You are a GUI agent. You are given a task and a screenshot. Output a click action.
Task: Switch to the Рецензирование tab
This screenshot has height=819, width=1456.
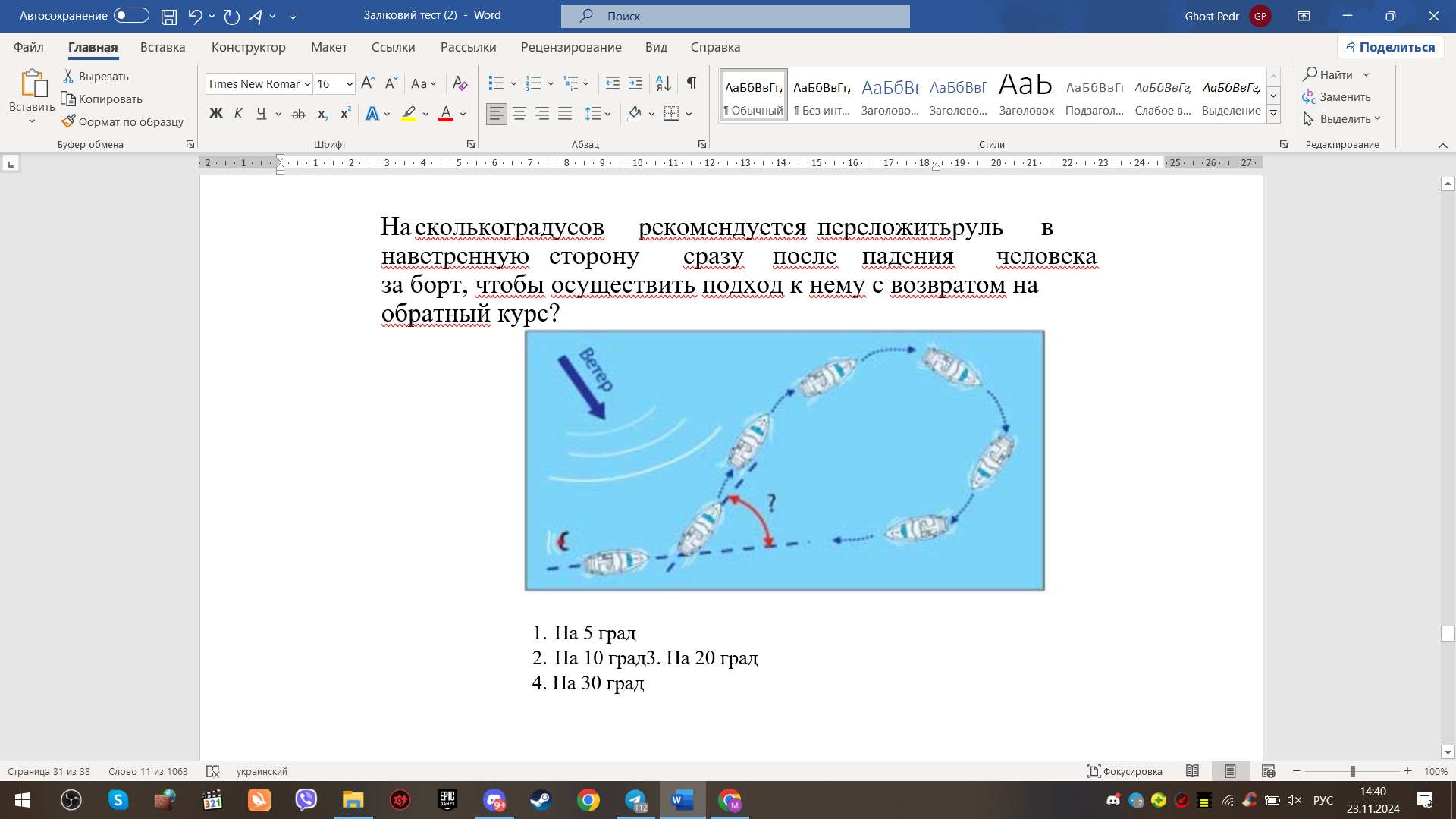tap(571, 47)
